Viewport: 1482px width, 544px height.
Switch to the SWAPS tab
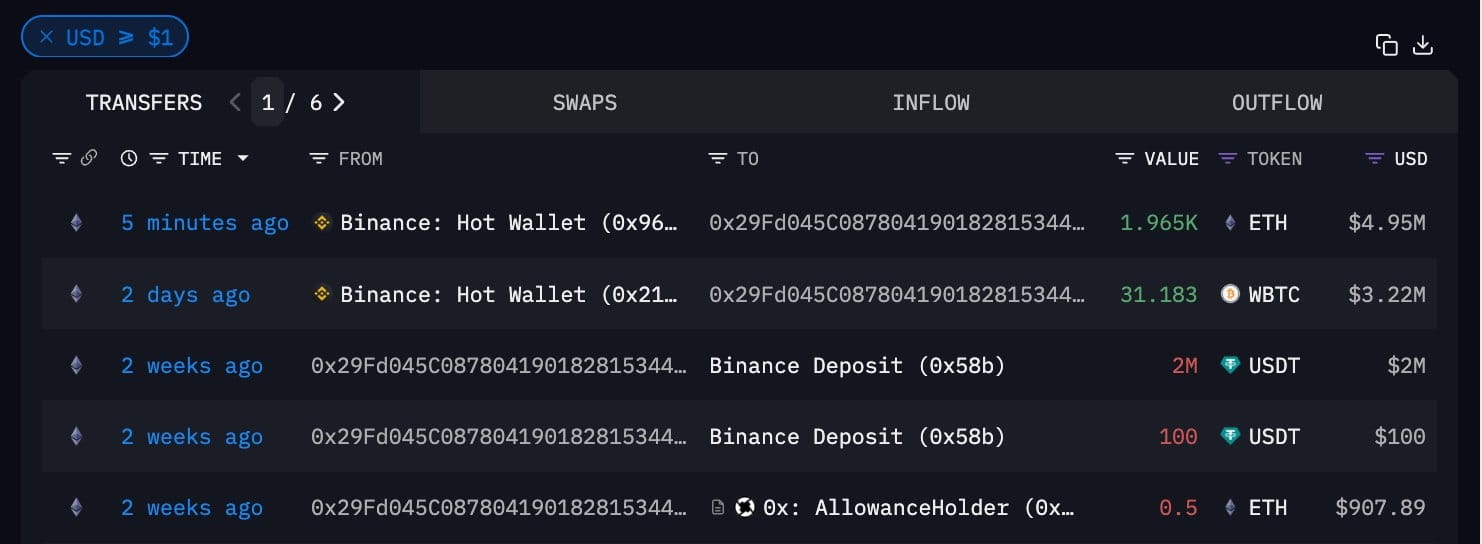click(x=585, y=102)
